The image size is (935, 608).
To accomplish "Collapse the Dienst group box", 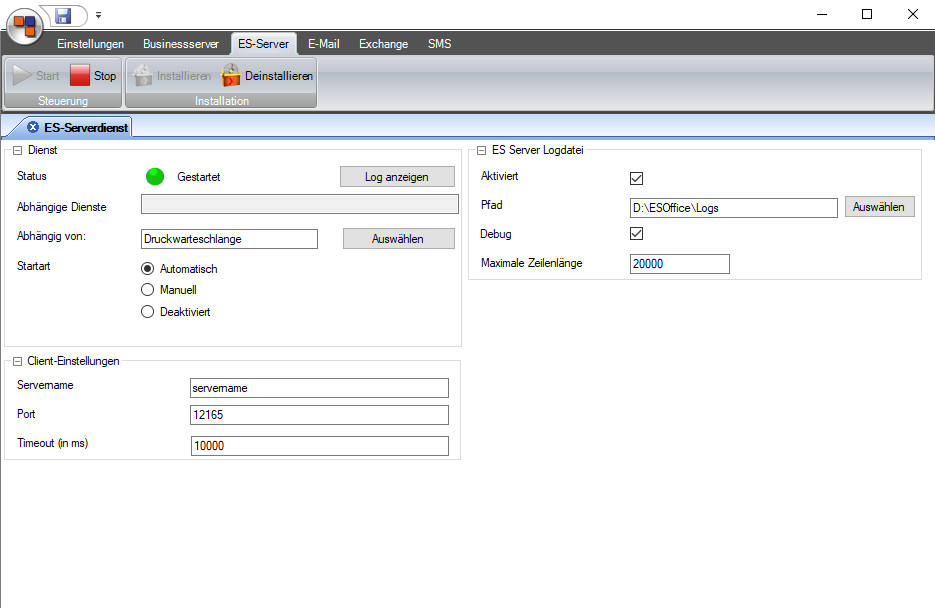I will tap(18, 150).
